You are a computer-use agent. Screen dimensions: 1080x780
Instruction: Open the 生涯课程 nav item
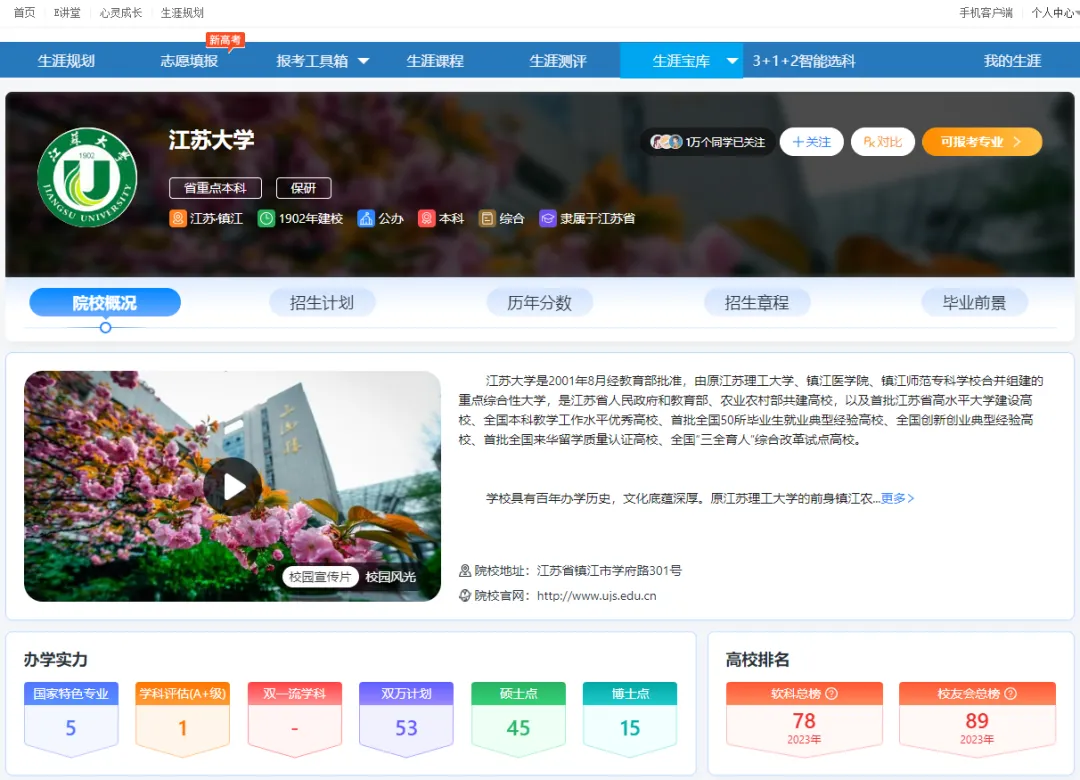coord(435,61)
